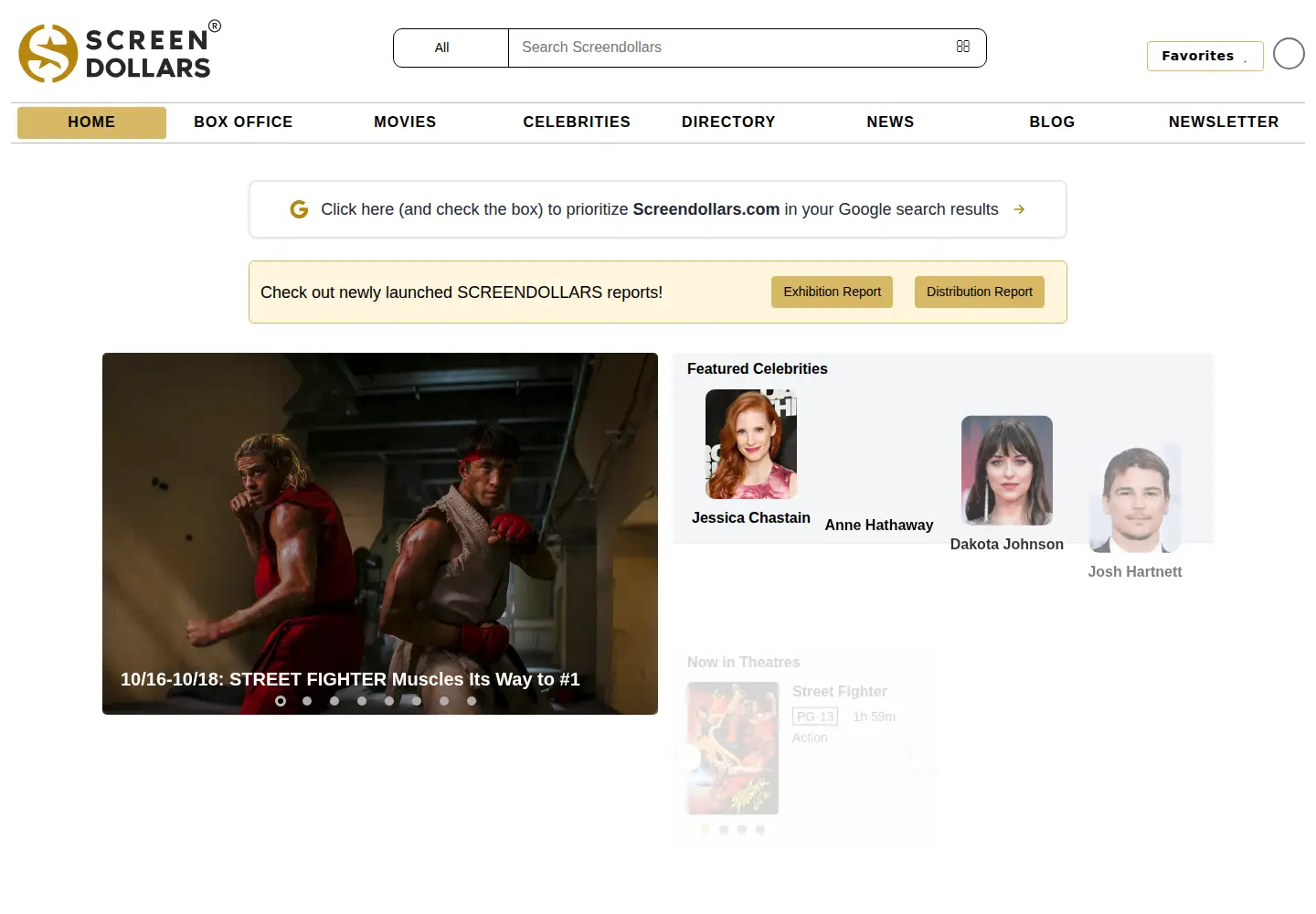Select the first hero carousel dot
The image size is (1316, 914).
click(x=281, y=701)
